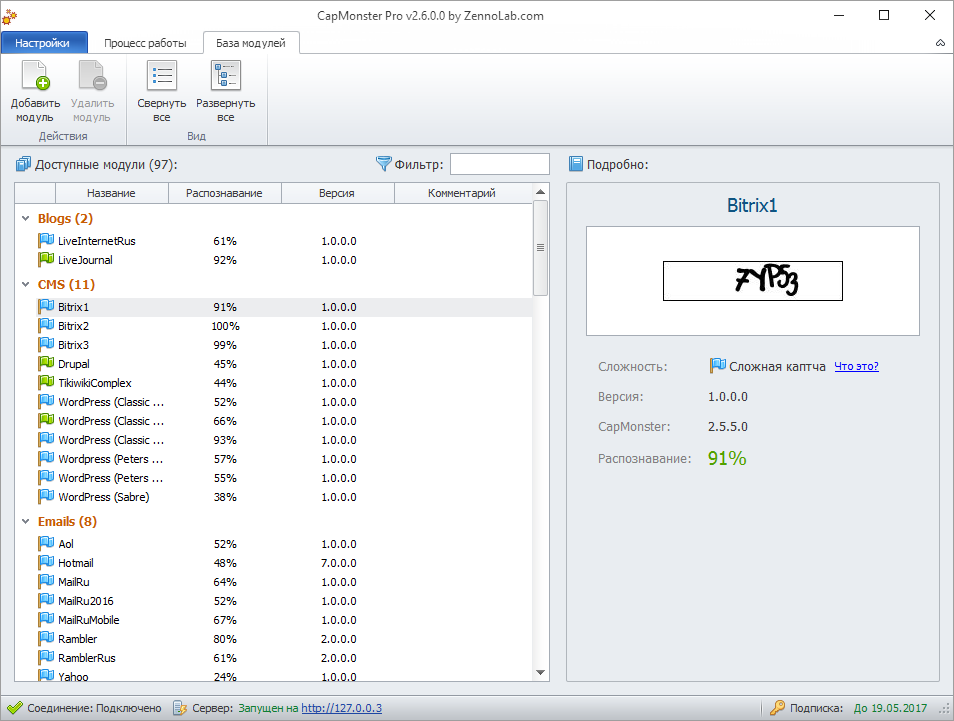Collapse the CMS (11) group
Screen dimensions: 954x721
(x=26, y=284)
